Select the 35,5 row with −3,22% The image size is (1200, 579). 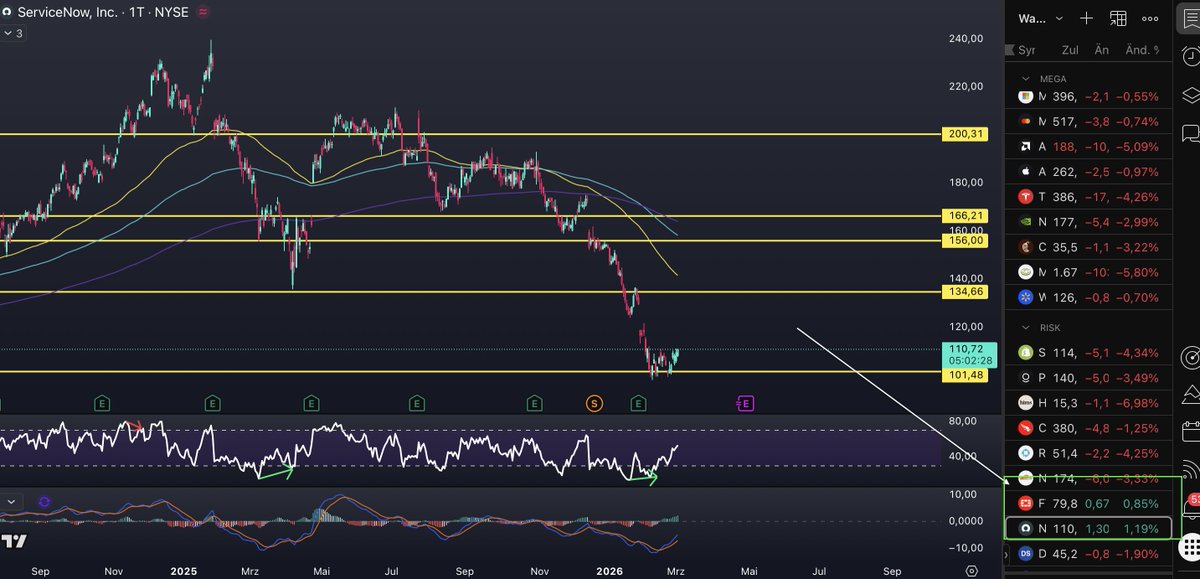click(1091, 246)
